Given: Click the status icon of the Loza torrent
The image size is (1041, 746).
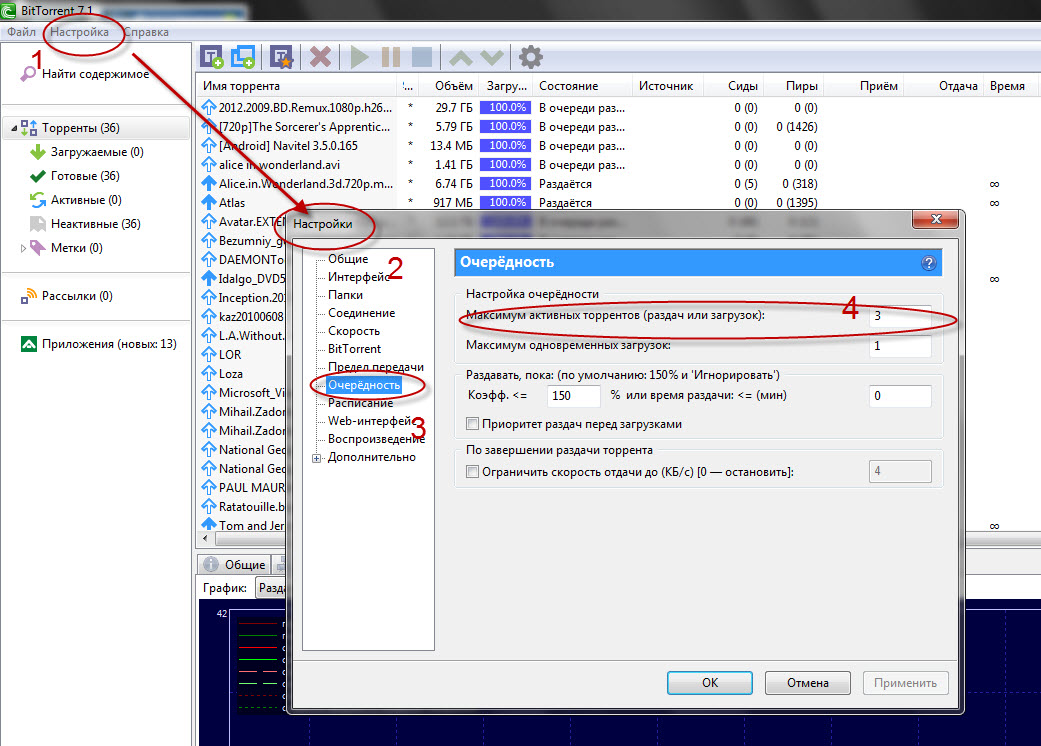Looking at the screenshot, I should [x=209, y=373].
